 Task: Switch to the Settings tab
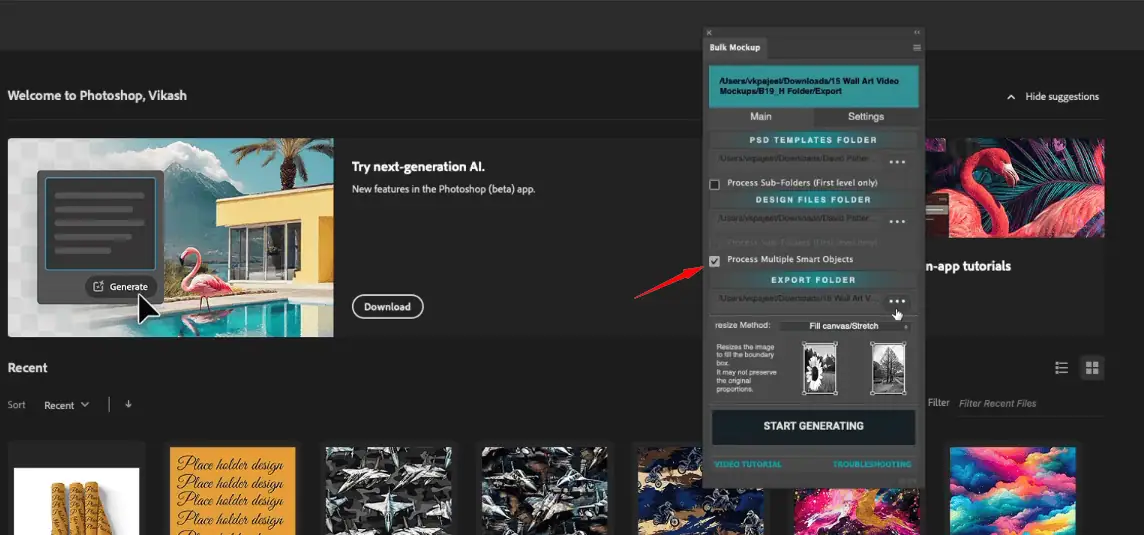(865, 117)
